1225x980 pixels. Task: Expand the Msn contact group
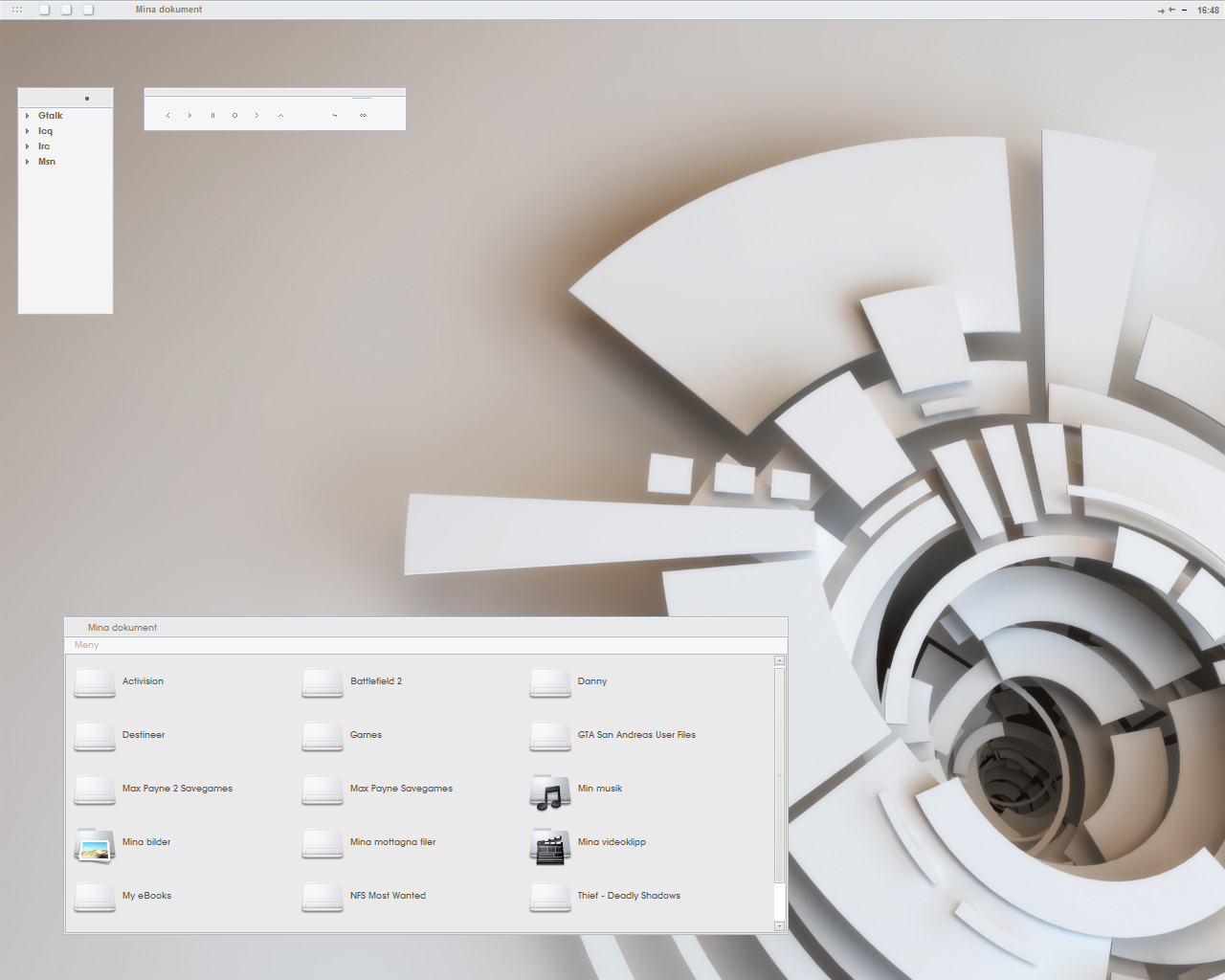27,162
